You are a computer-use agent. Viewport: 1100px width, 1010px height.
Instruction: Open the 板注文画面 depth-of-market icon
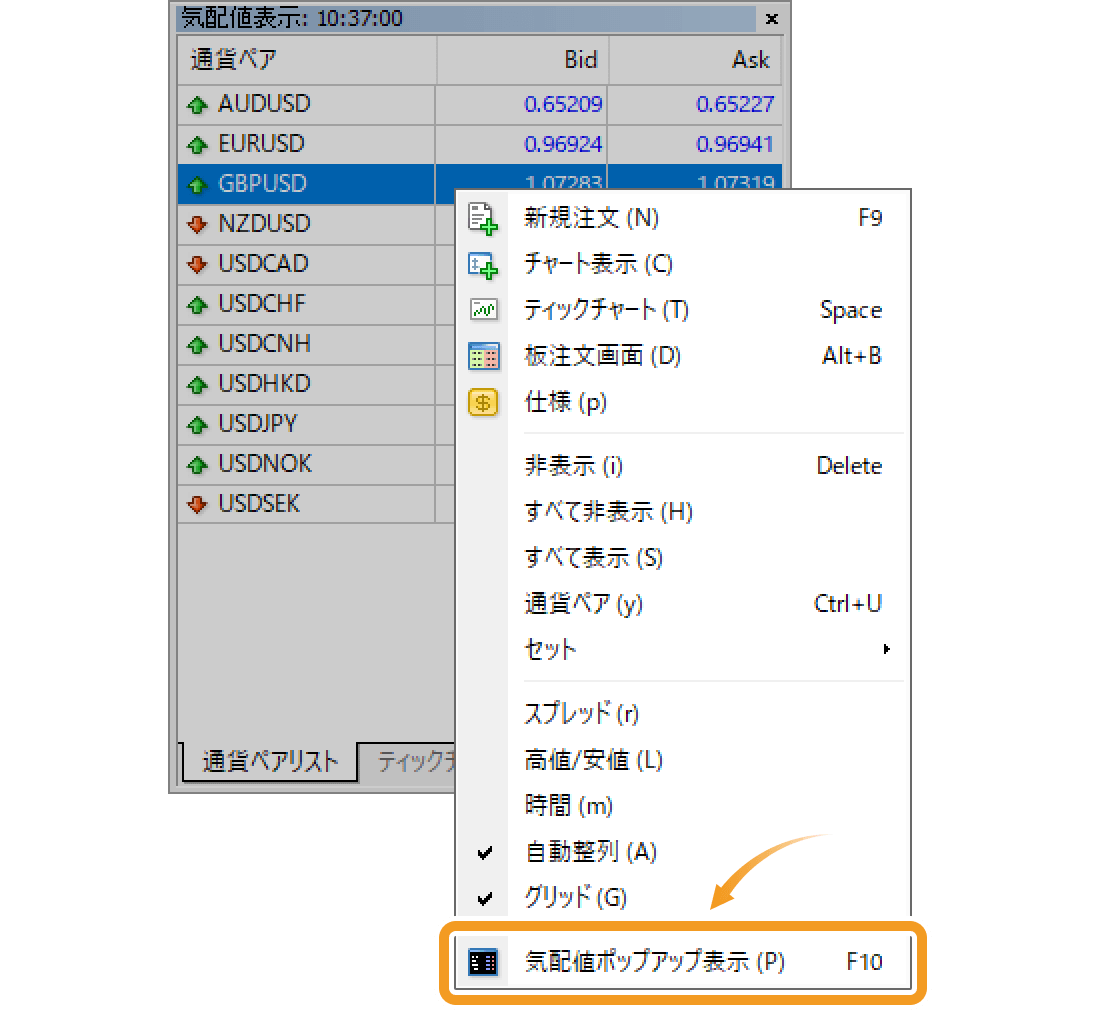click(x=483, y=356)
